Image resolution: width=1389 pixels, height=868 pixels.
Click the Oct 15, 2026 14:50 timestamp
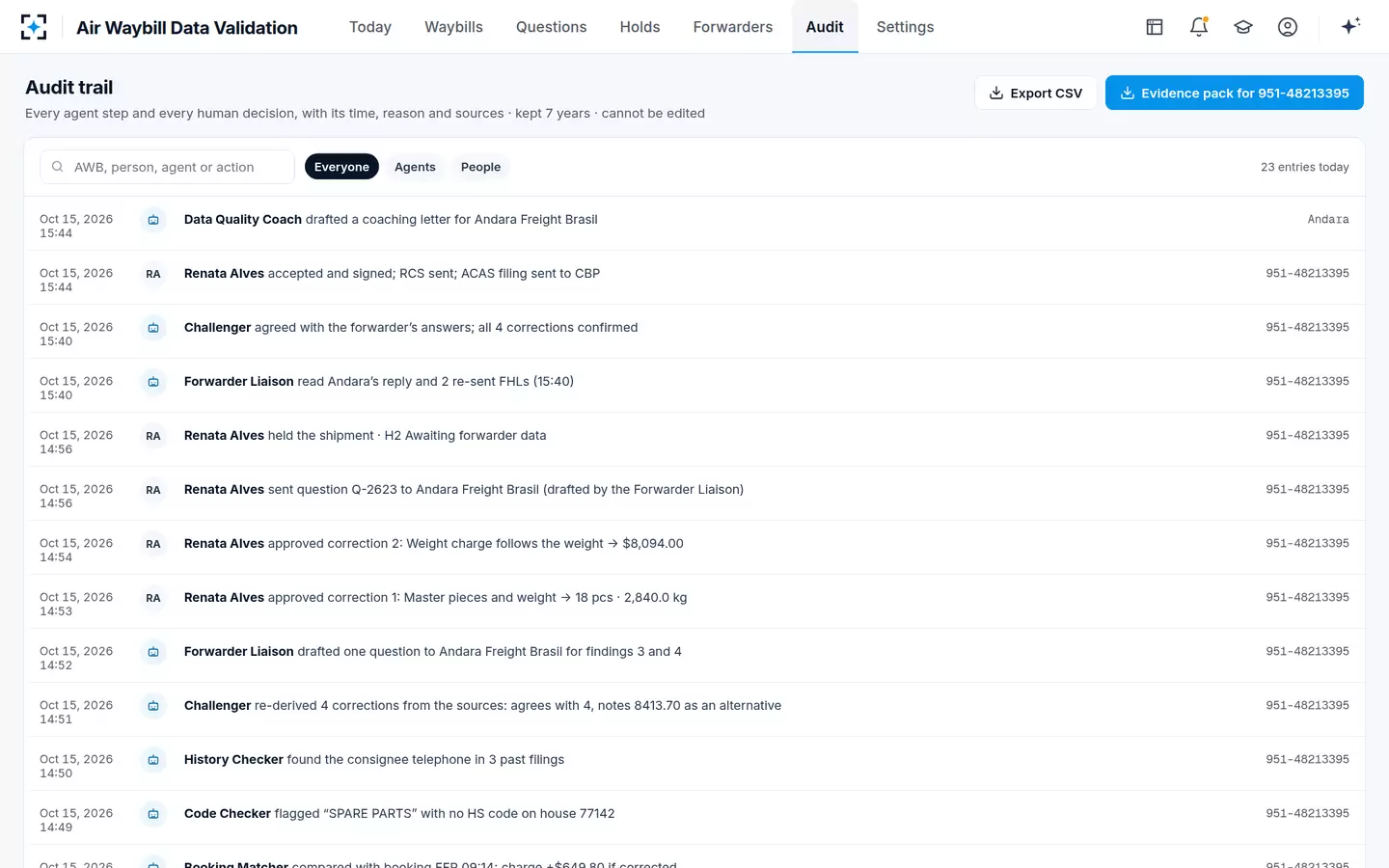[x=76, y=767]
